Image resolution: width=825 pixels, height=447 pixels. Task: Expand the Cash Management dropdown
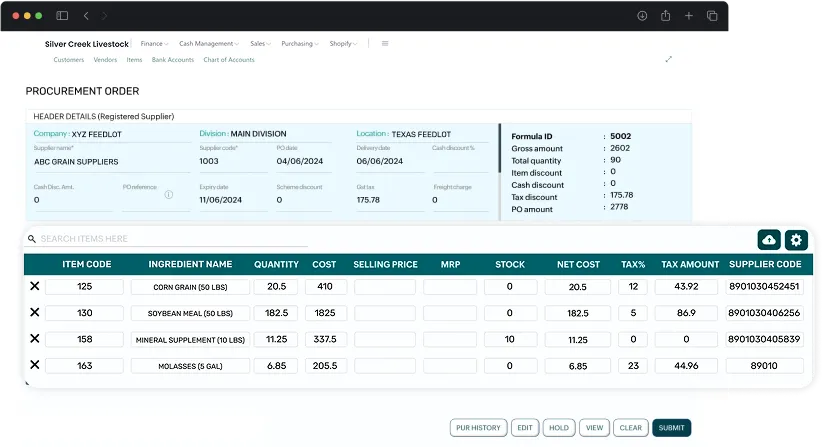click(x=208, y=44)
